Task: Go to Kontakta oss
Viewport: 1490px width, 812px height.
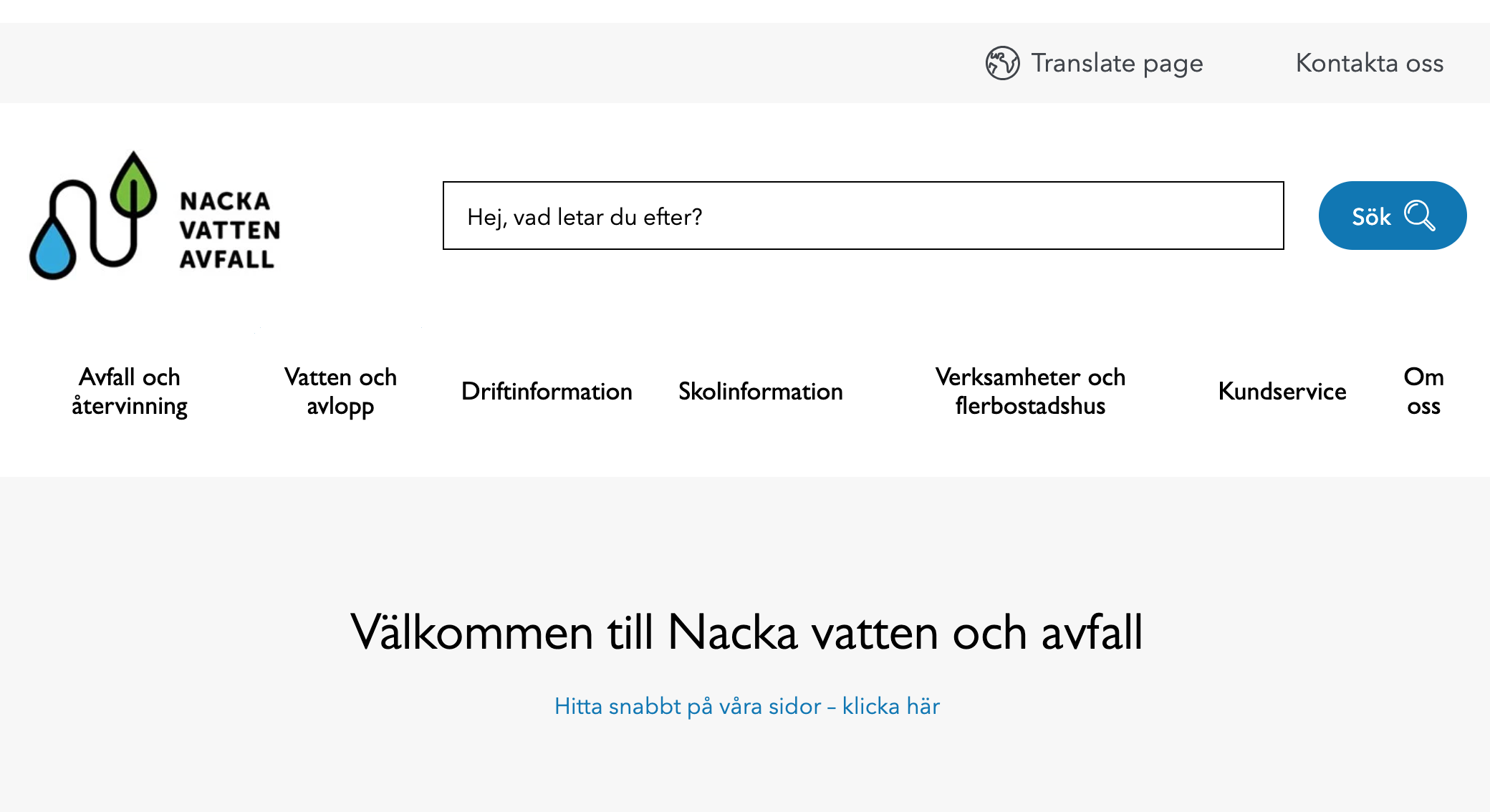Action: pos(1369,63)
